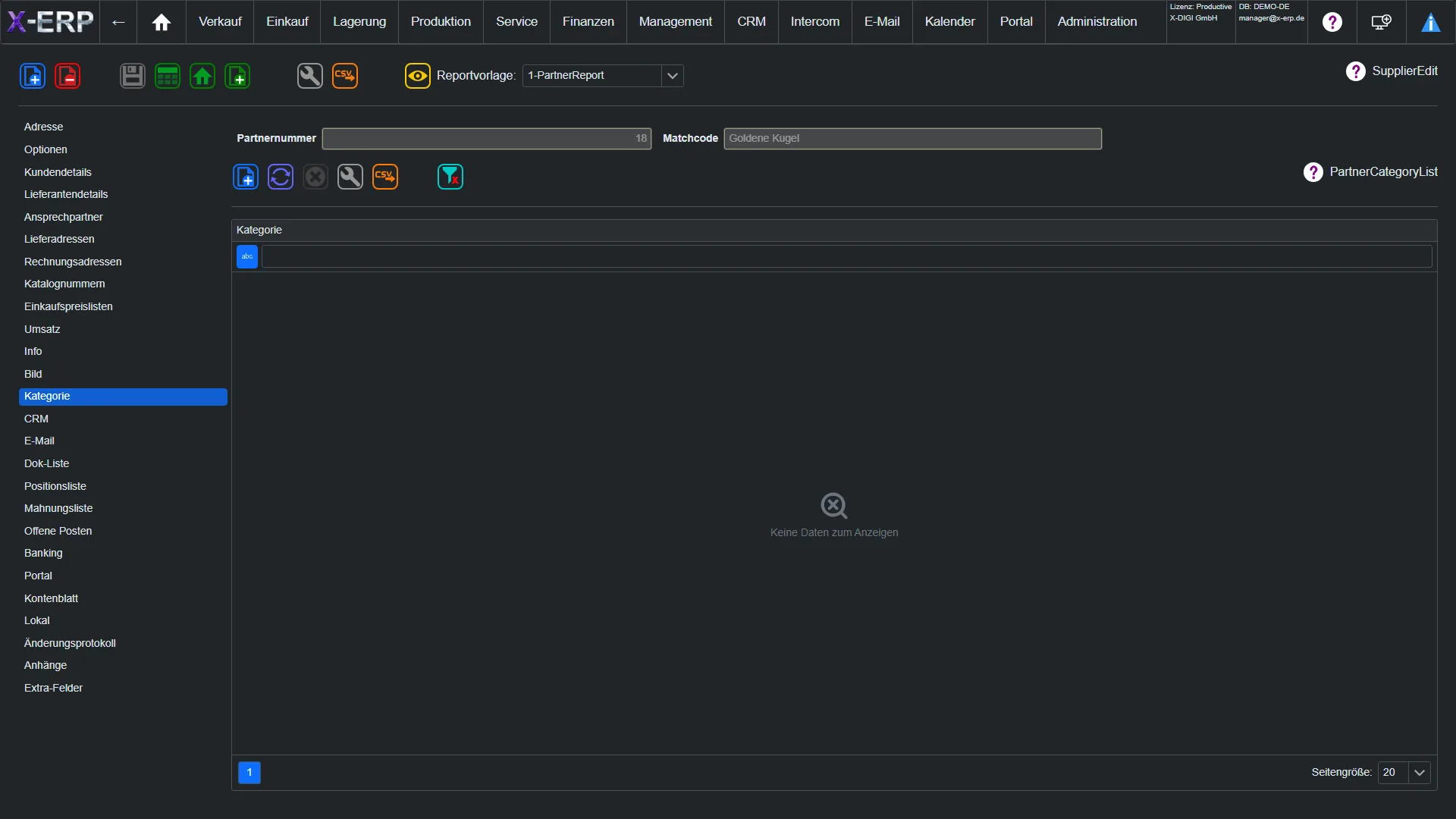
Task: Click the green house icon in toolbar
Action: tap(202, 76)
